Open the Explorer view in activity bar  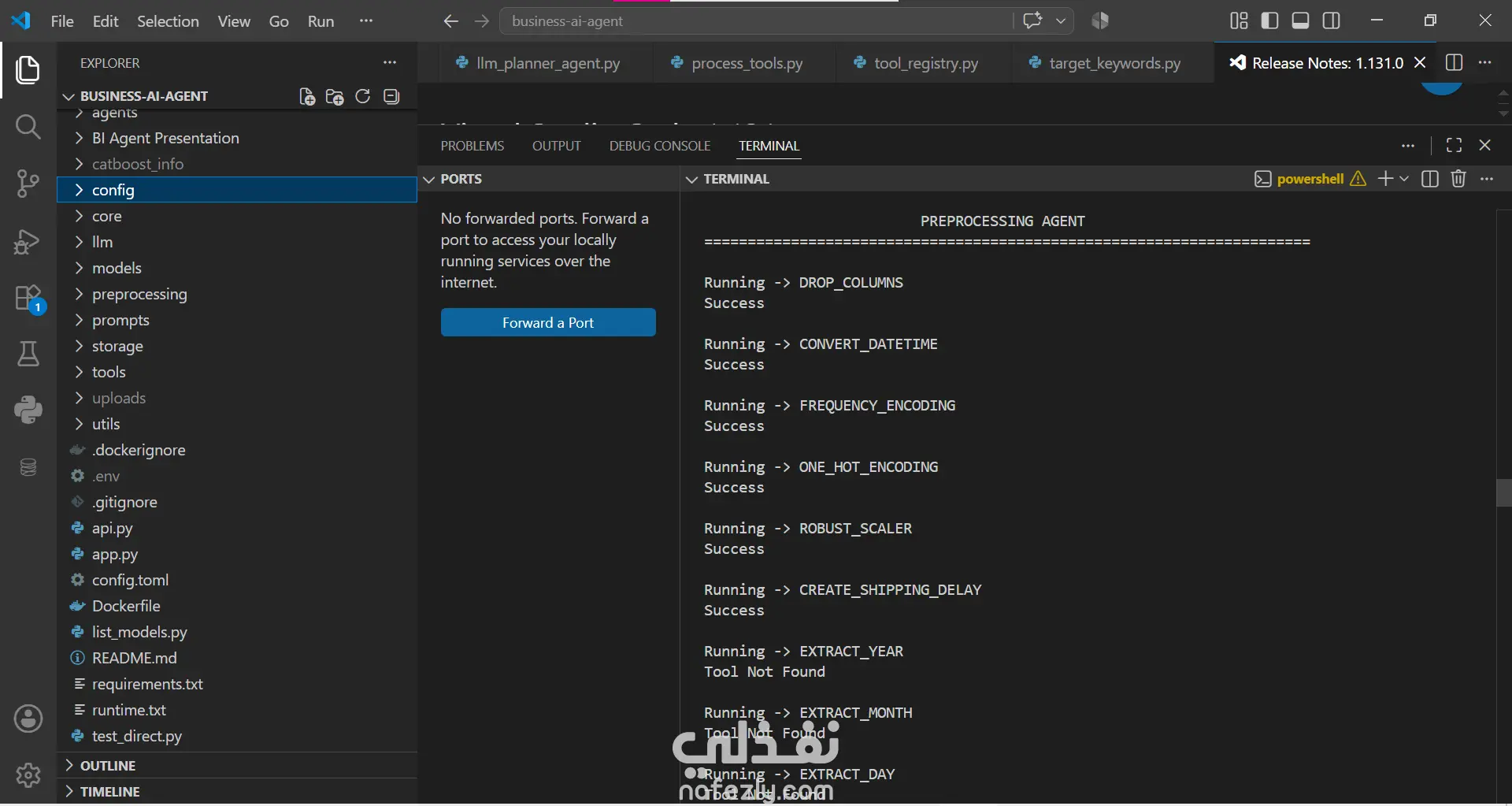pyautogui.click(x=28, y=70)
